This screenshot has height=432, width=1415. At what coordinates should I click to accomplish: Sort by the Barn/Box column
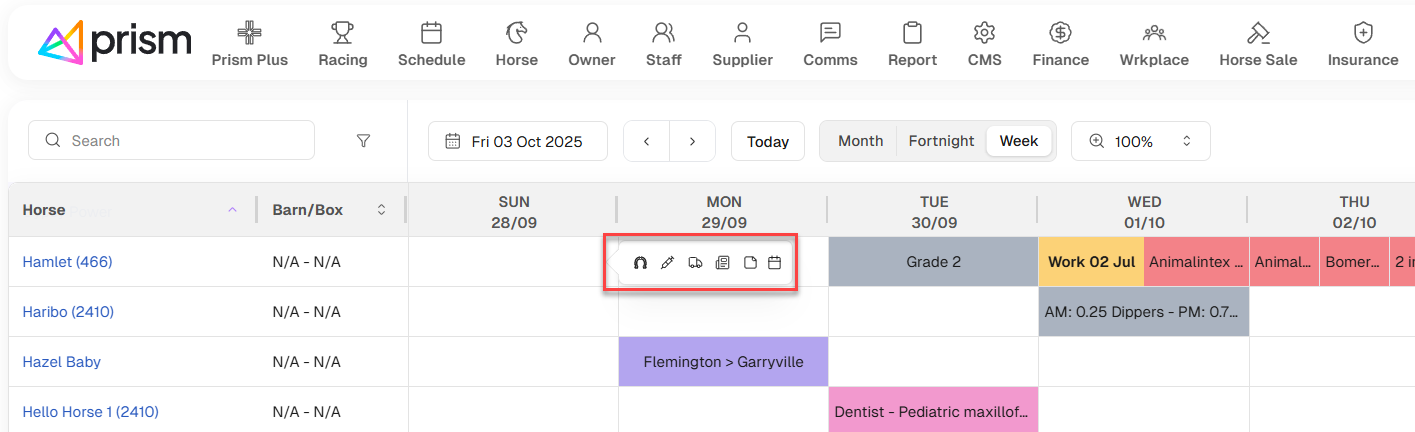(381, 210)
